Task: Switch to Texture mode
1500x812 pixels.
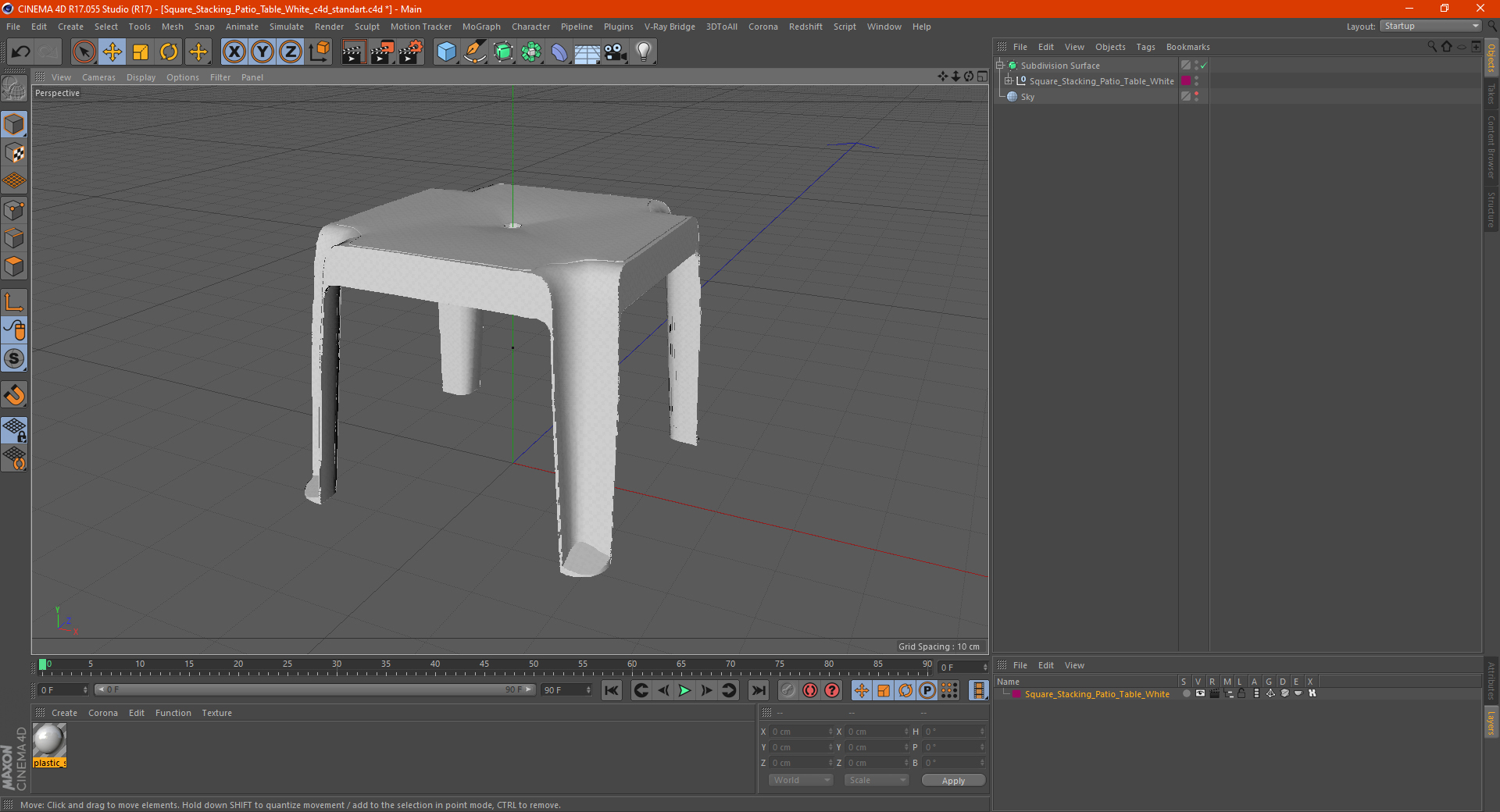Action: [14, 153]
